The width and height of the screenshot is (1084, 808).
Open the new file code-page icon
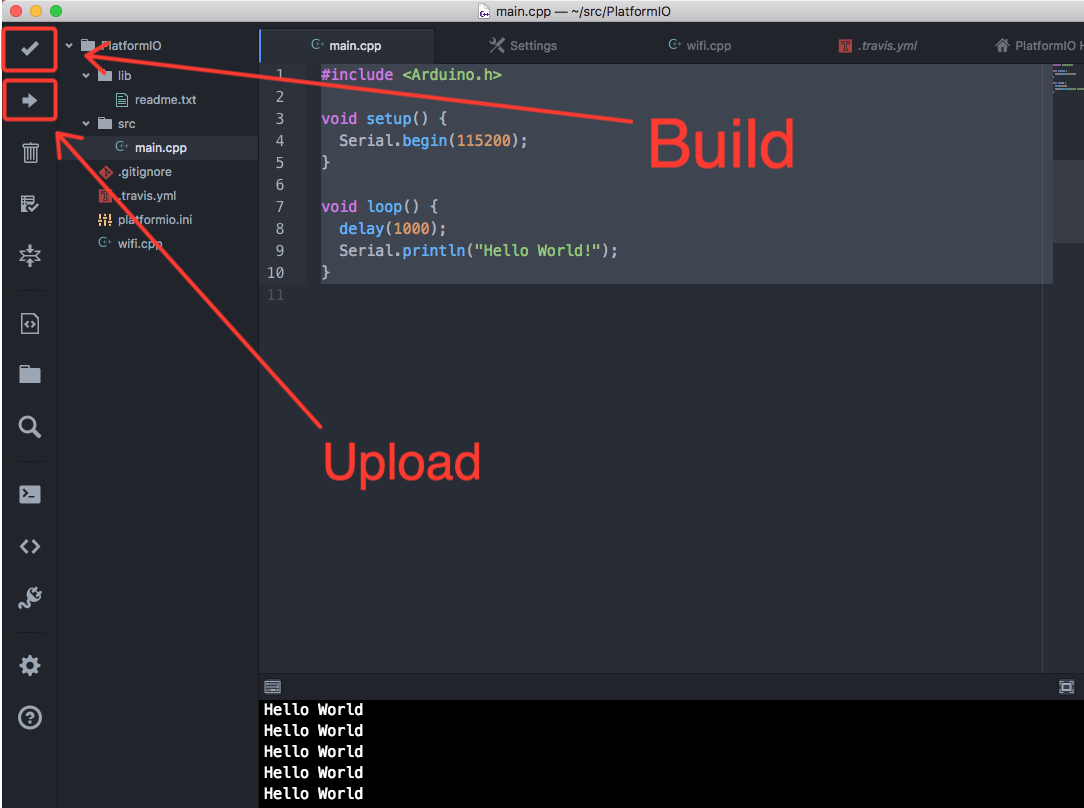pos(30,323)
